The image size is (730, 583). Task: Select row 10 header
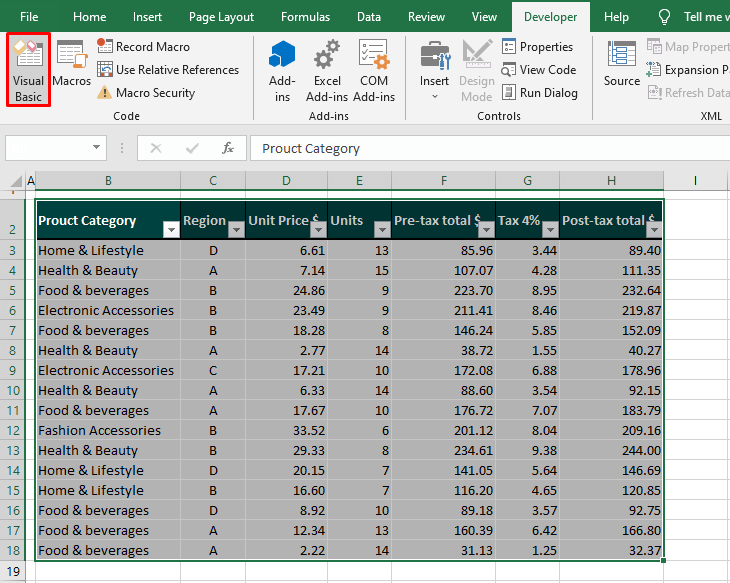(13, 390)
